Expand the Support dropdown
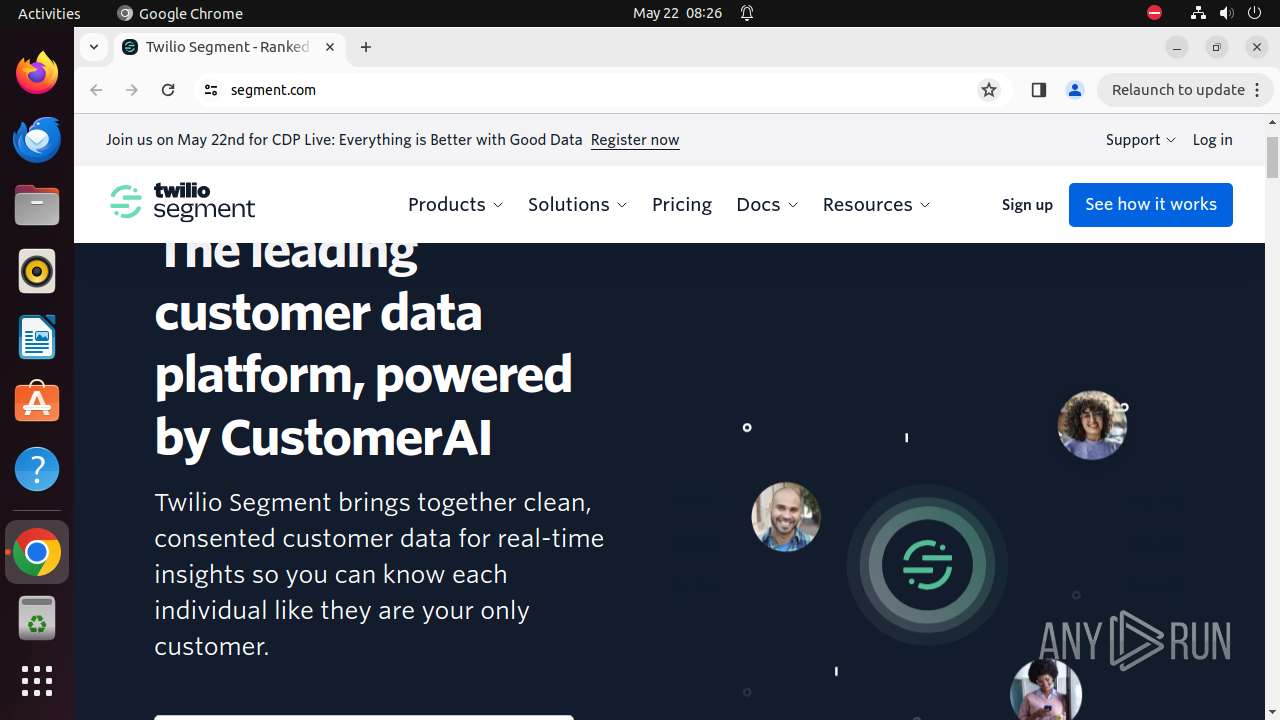The height and width of the screenshot is (720, 1280). tap(1140, 140)
